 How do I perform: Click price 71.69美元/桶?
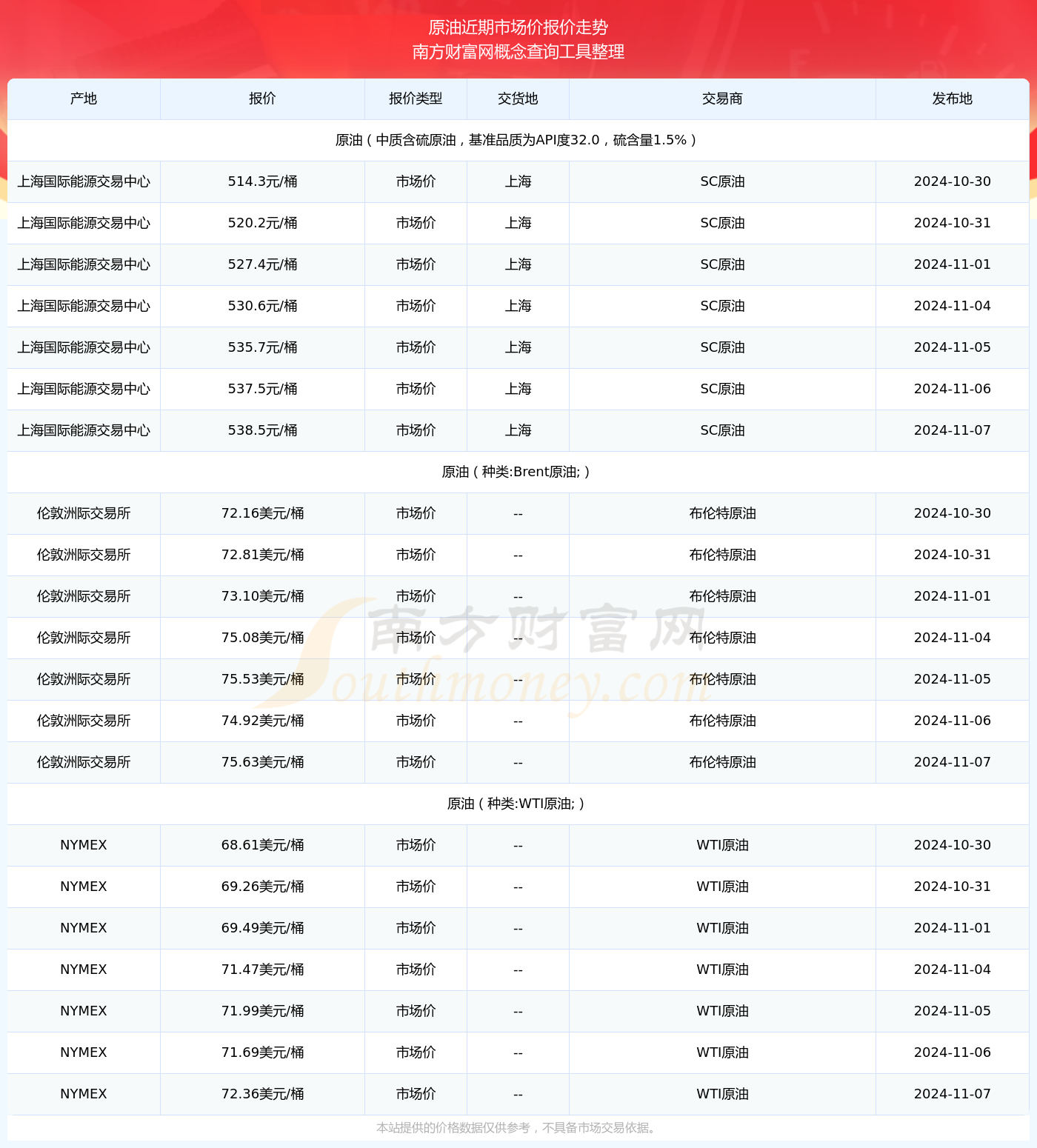[262, 1053]
